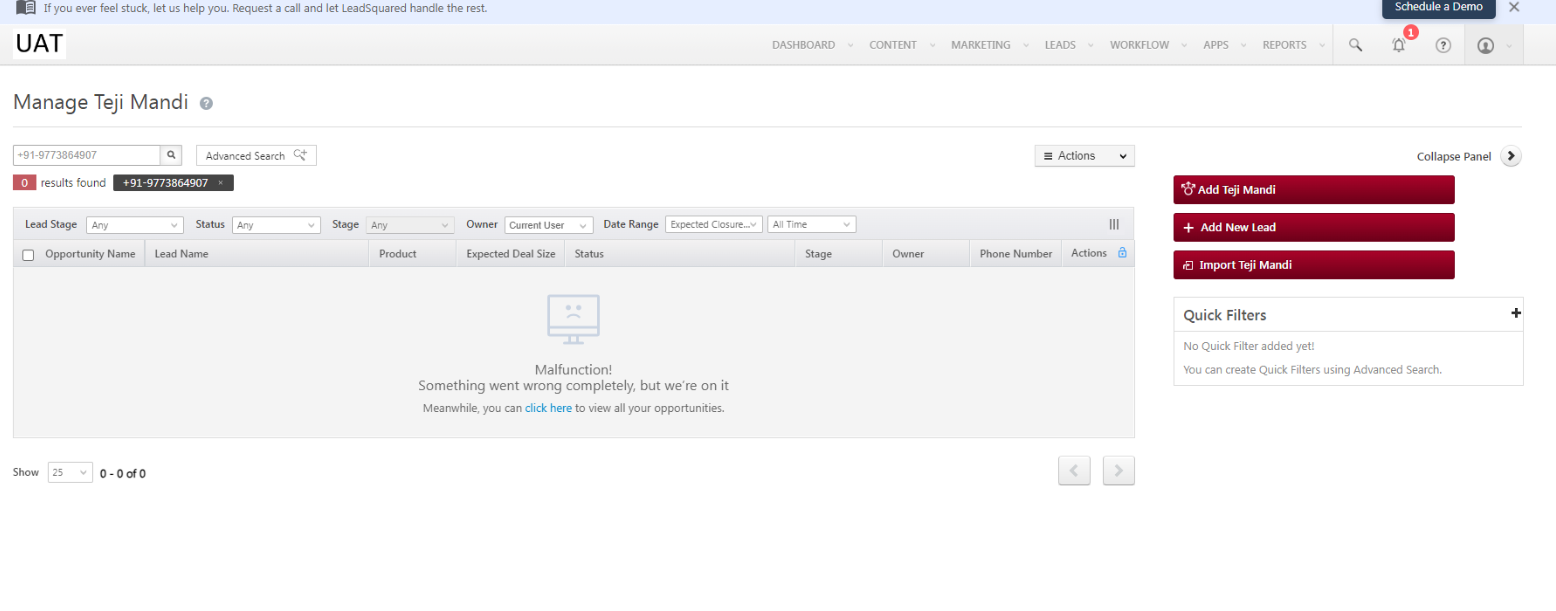Collapse the right panel with the arrow icon

(1511, 156)
